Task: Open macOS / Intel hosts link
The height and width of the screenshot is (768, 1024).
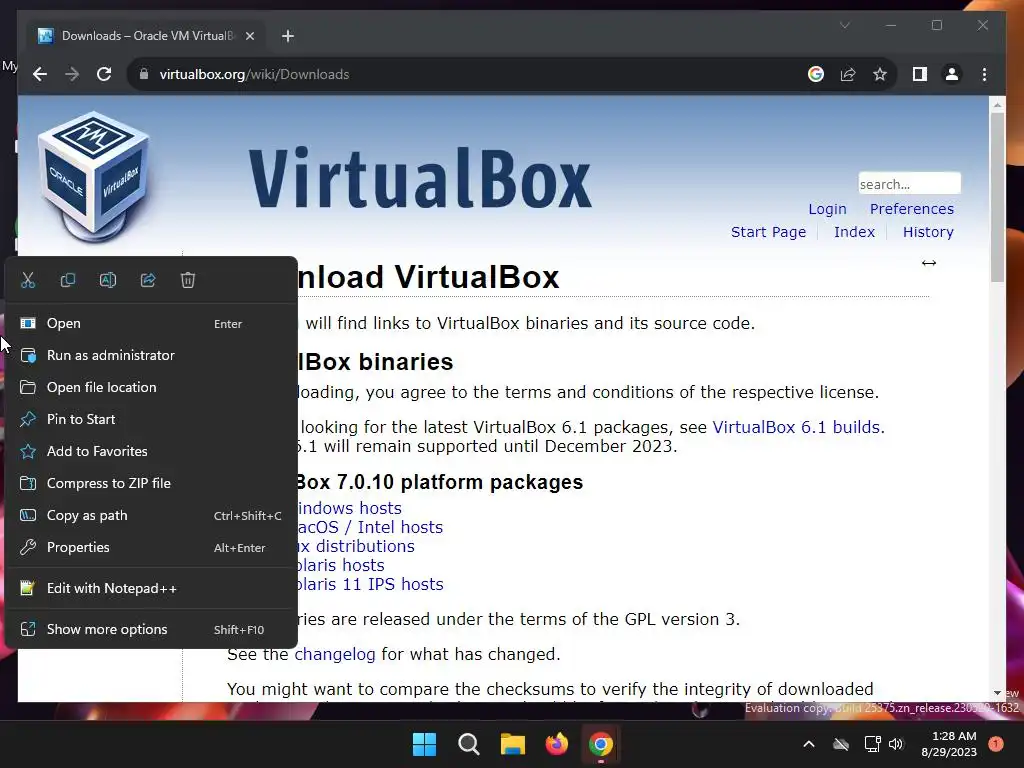Action: click(x=370, y=527)
